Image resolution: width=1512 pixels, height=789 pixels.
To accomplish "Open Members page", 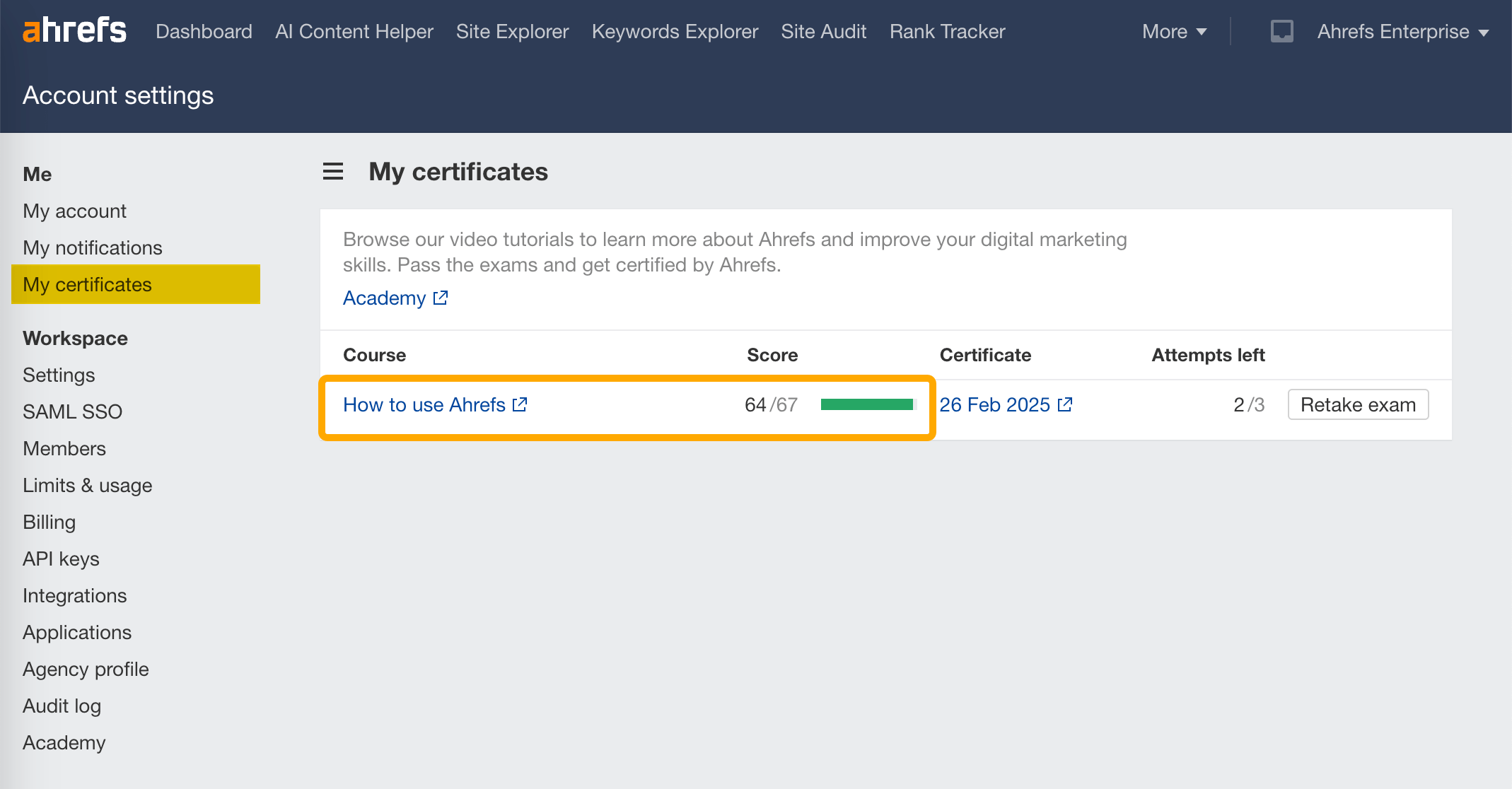I will [x=64, y=448].
